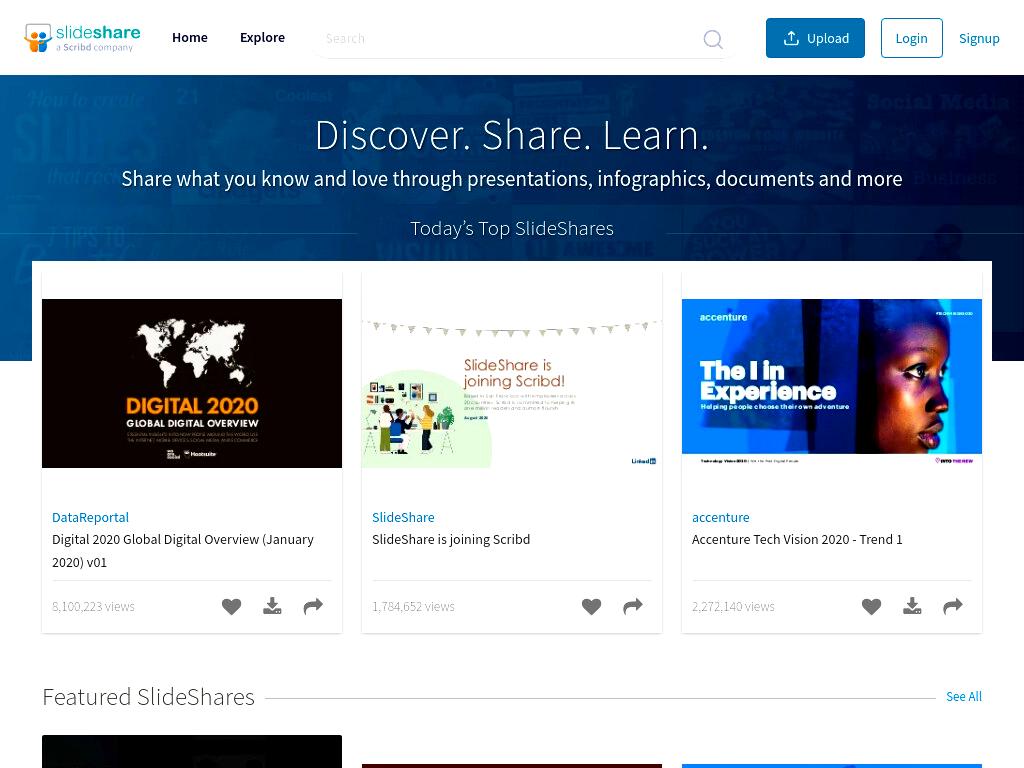Like the Accenture Tech Vision 2020 deck
Viewport: 1024px width, 768px height.
(871, 607)
